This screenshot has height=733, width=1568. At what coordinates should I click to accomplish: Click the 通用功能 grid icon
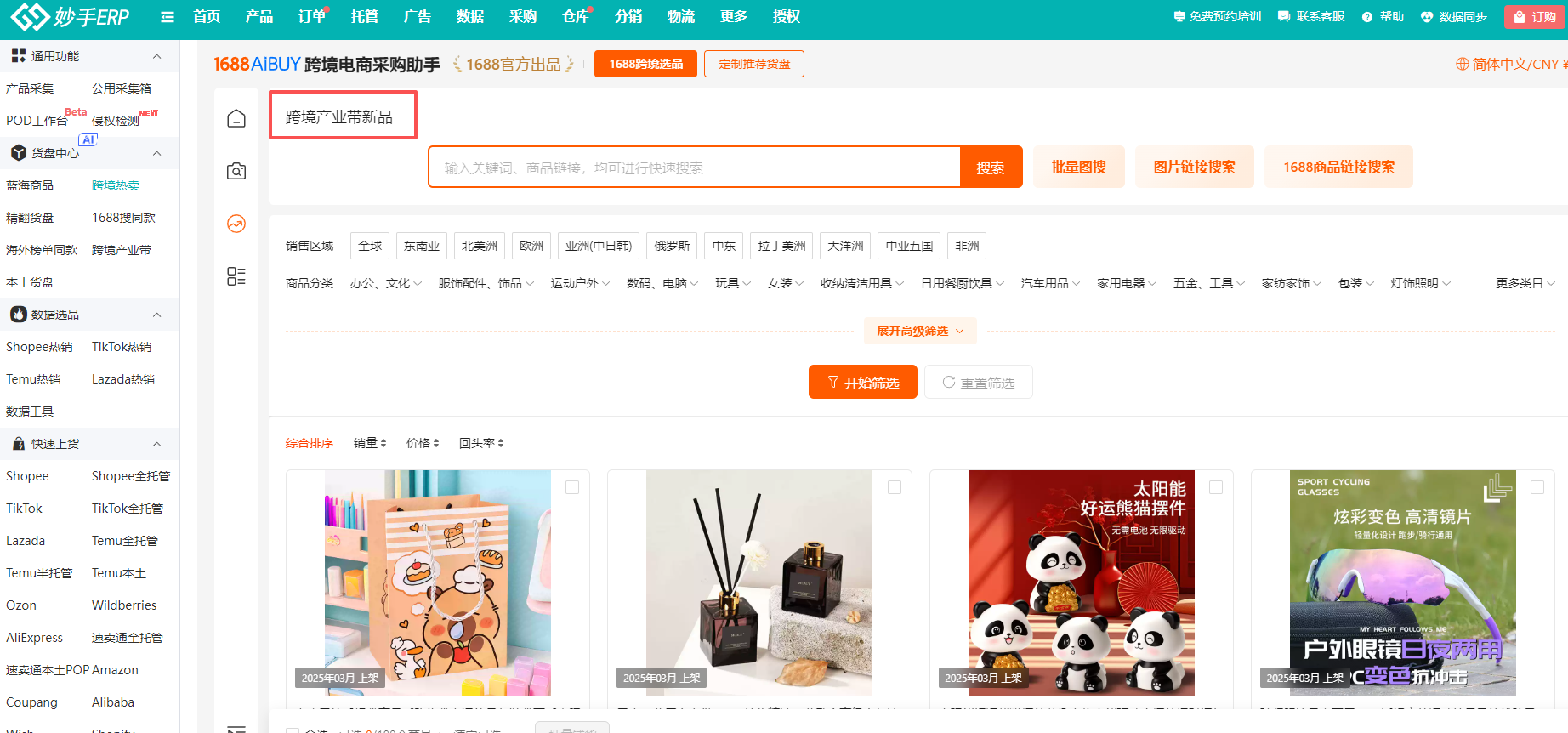[18, 56]
